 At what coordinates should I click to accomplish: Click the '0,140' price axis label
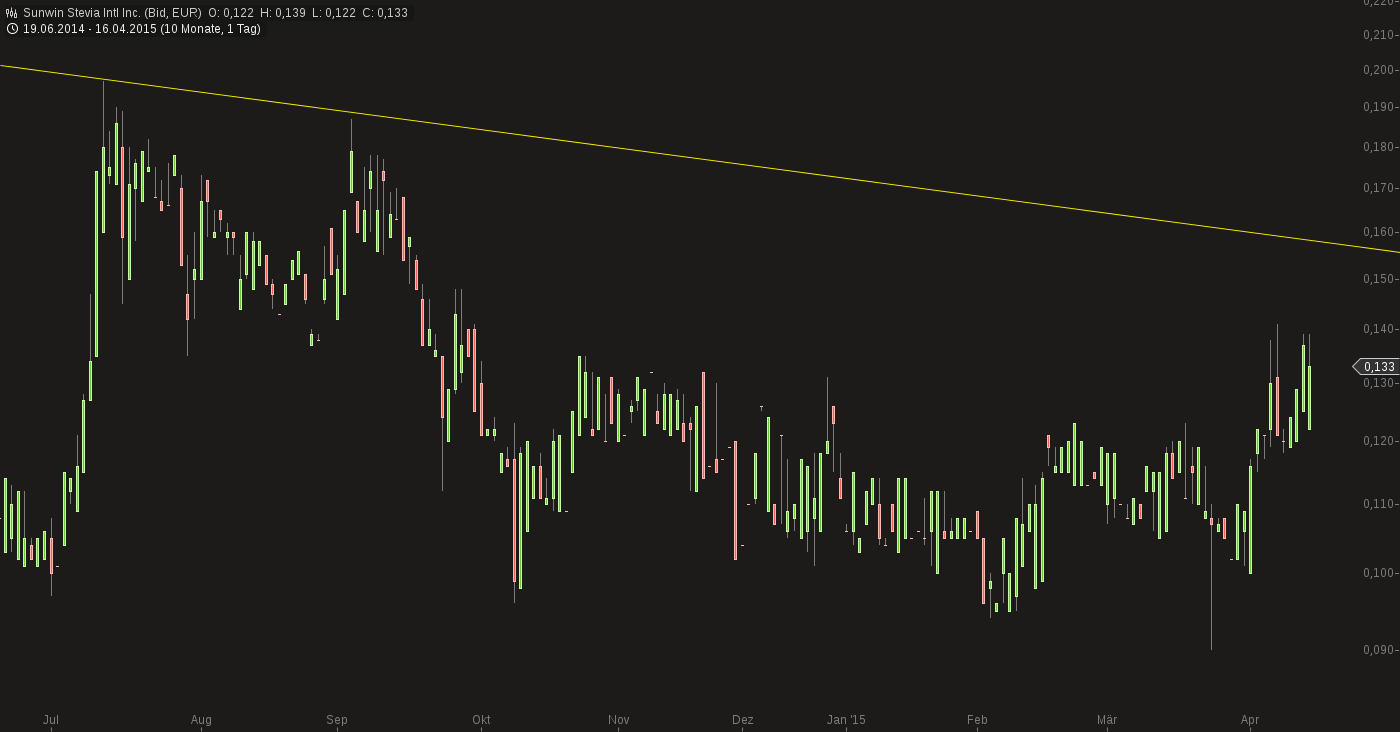[1378, 329]
